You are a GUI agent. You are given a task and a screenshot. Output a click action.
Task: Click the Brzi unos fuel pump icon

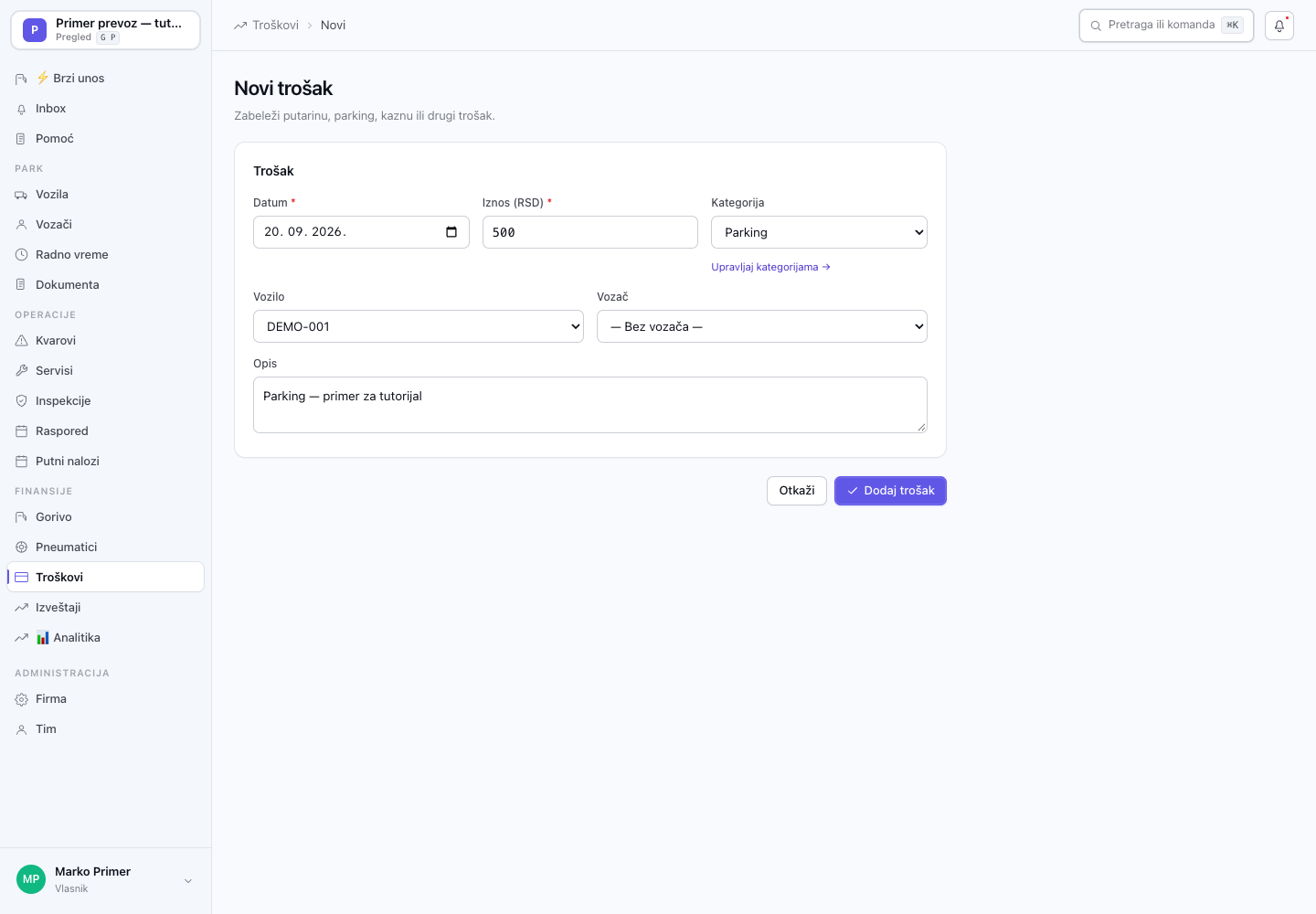(x=21, y=79)
